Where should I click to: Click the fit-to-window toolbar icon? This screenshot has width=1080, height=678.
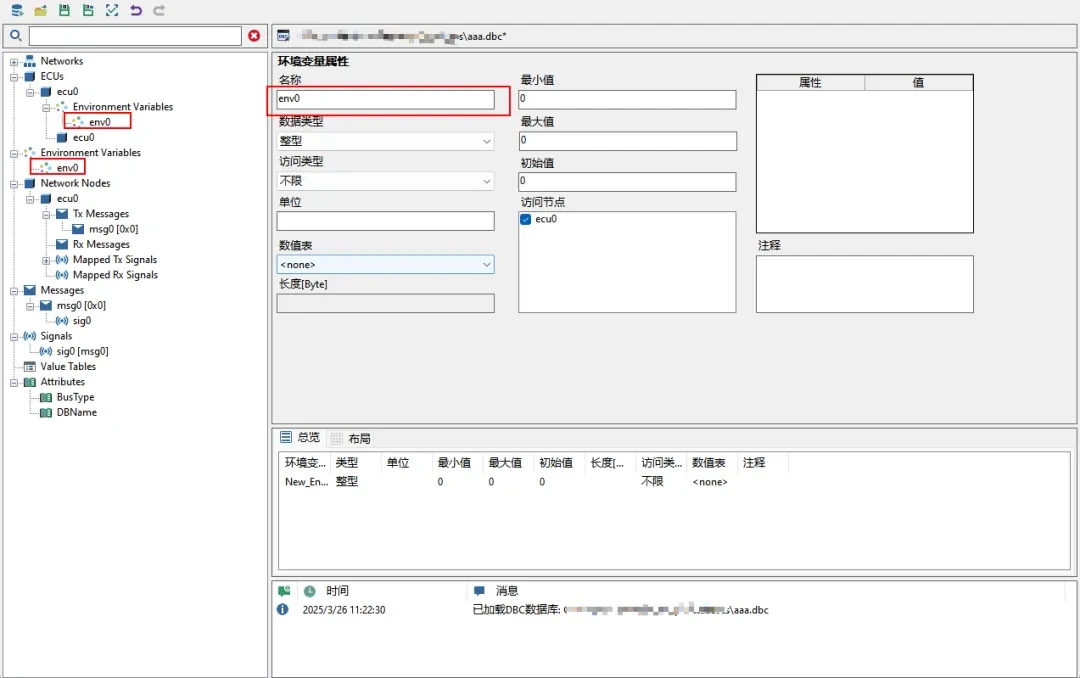coord(112,10)
